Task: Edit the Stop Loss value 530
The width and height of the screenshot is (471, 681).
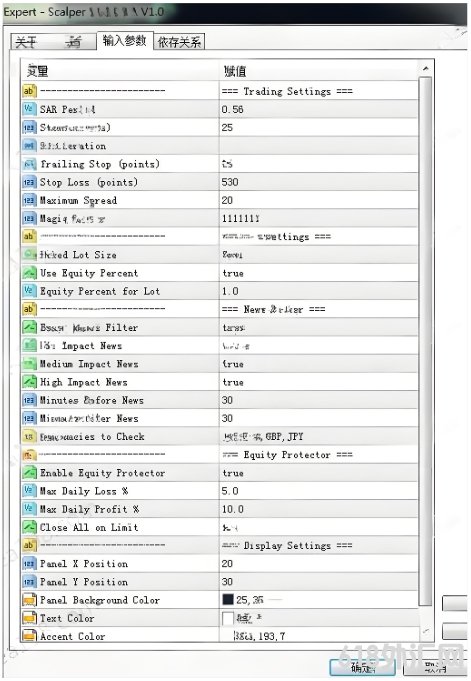Action: (318, 182)
